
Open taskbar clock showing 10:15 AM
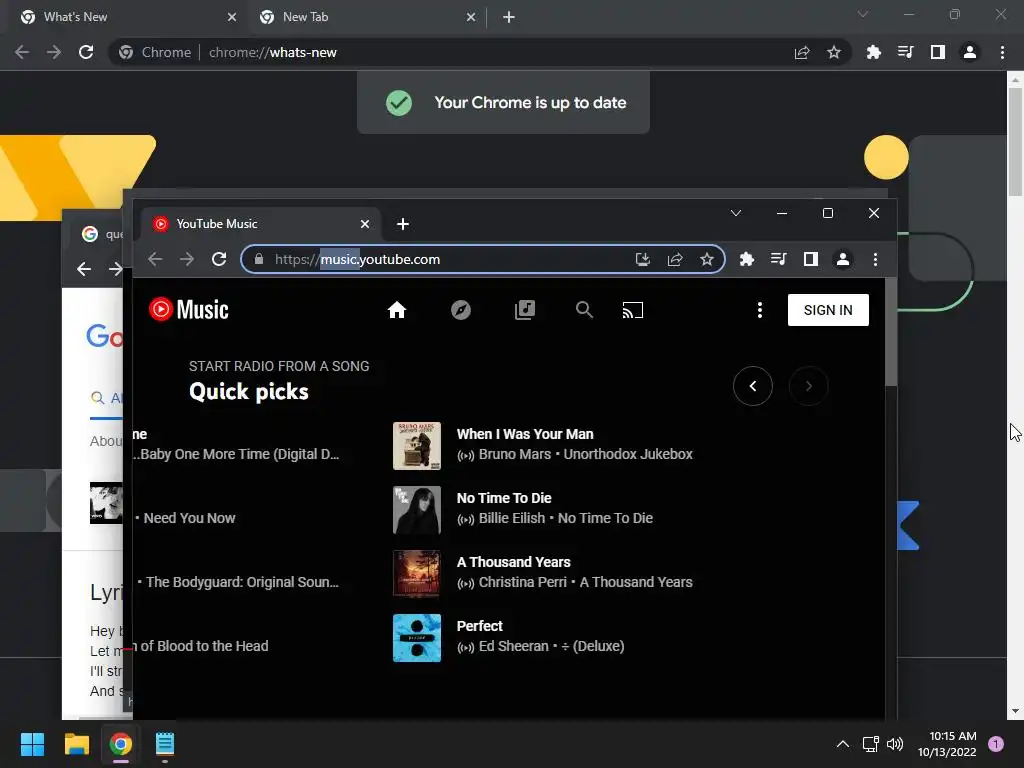tap(947, 744)
